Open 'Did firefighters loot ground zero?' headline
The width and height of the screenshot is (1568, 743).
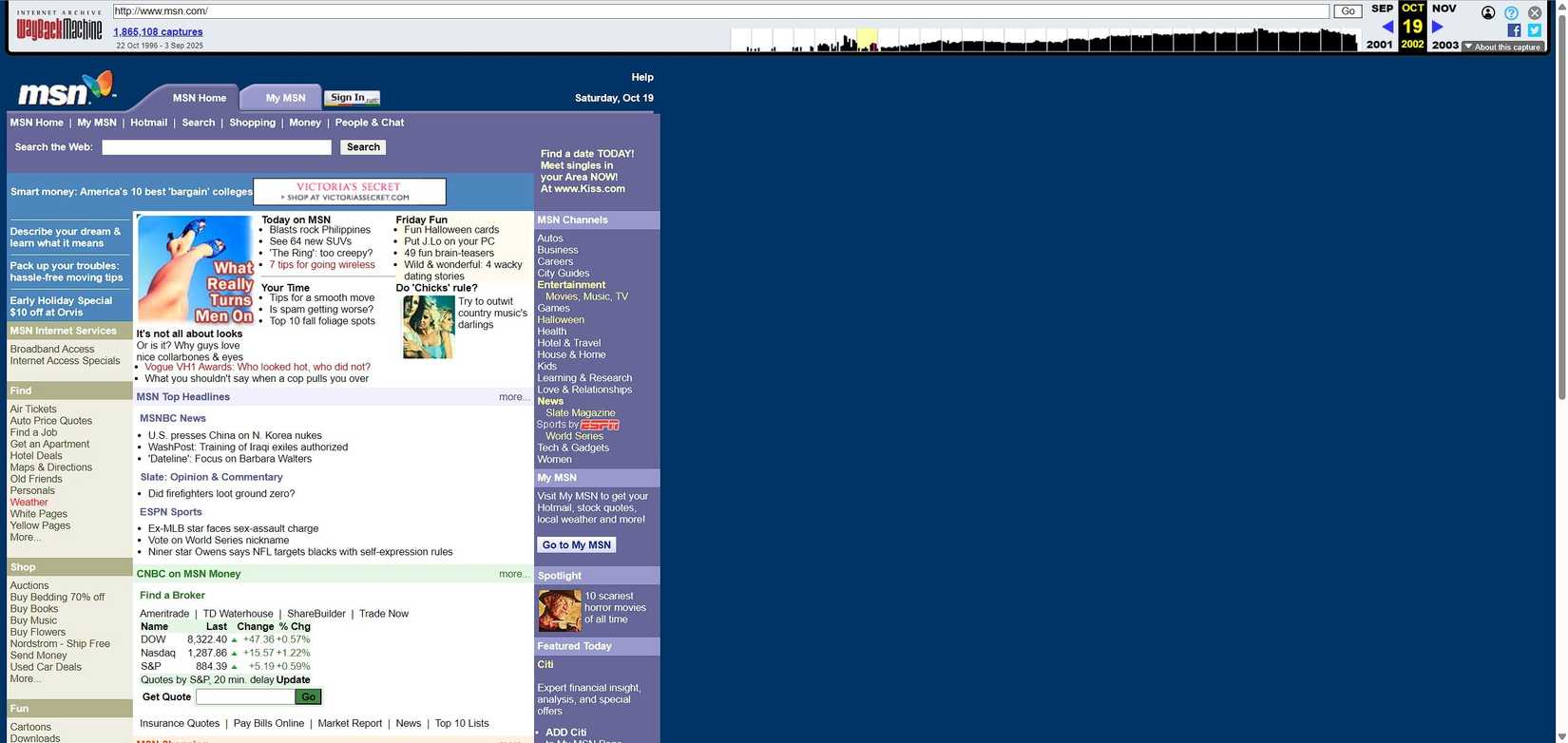click(x=221, y=494)
